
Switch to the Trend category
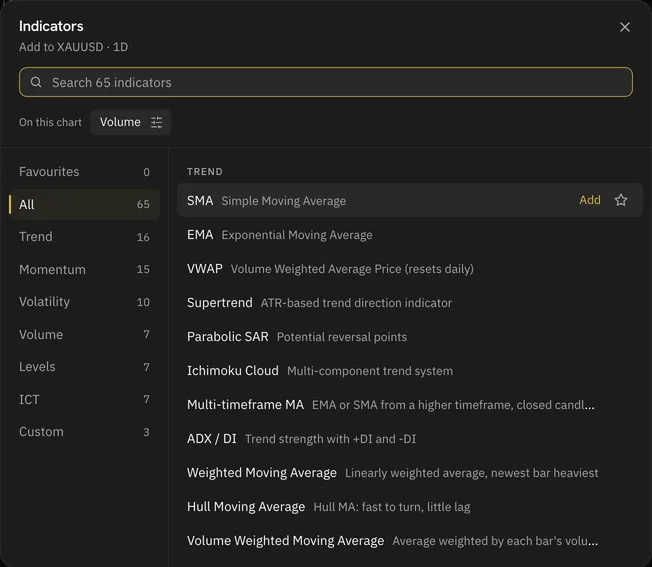pyautogui.click(x=84, y=237)
